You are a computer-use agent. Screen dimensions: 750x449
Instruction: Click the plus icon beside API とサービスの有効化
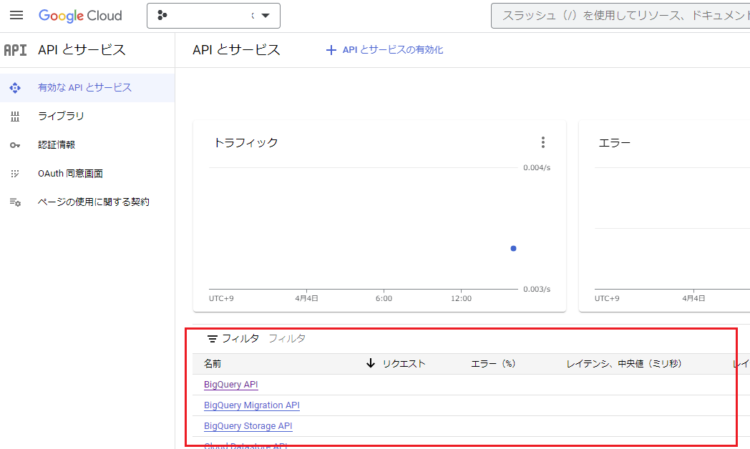(x=331, y=50)
